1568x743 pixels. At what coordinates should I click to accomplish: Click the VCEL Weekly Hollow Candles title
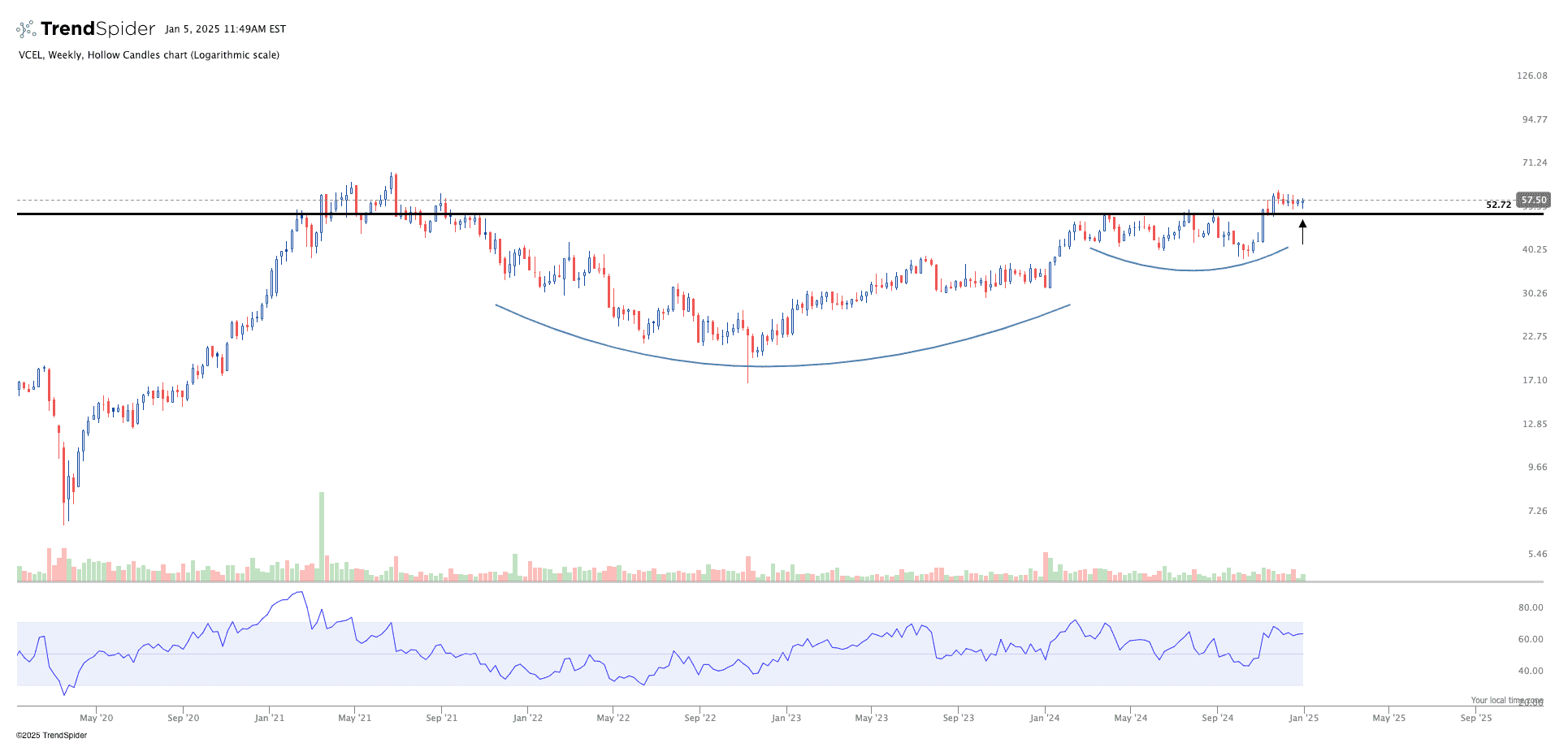pyautogui.click(x=149, y=55)
